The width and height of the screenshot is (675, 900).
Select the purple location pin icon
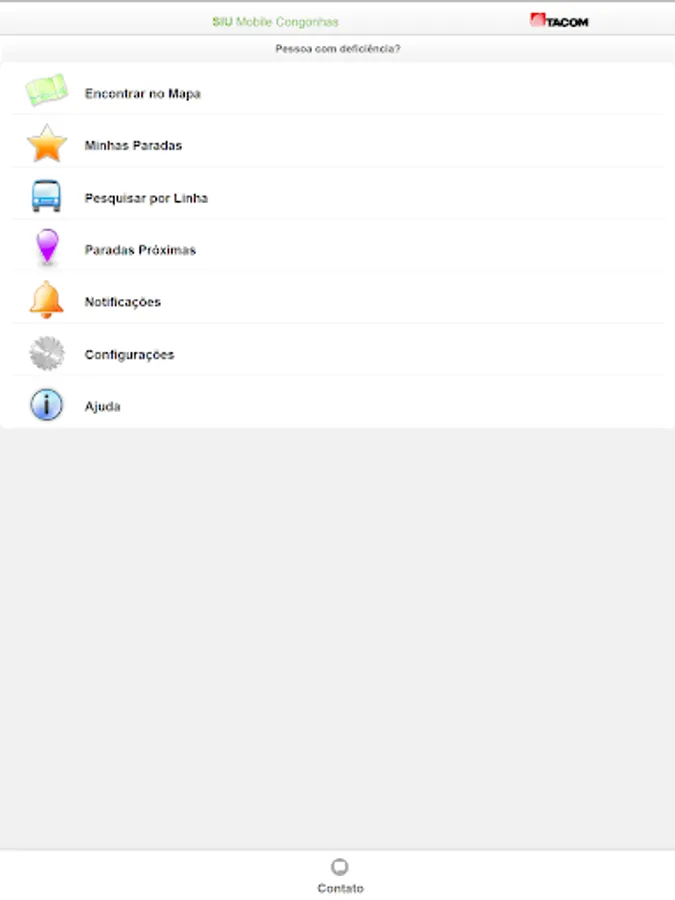pyautogui.click(x=47, y=247)
